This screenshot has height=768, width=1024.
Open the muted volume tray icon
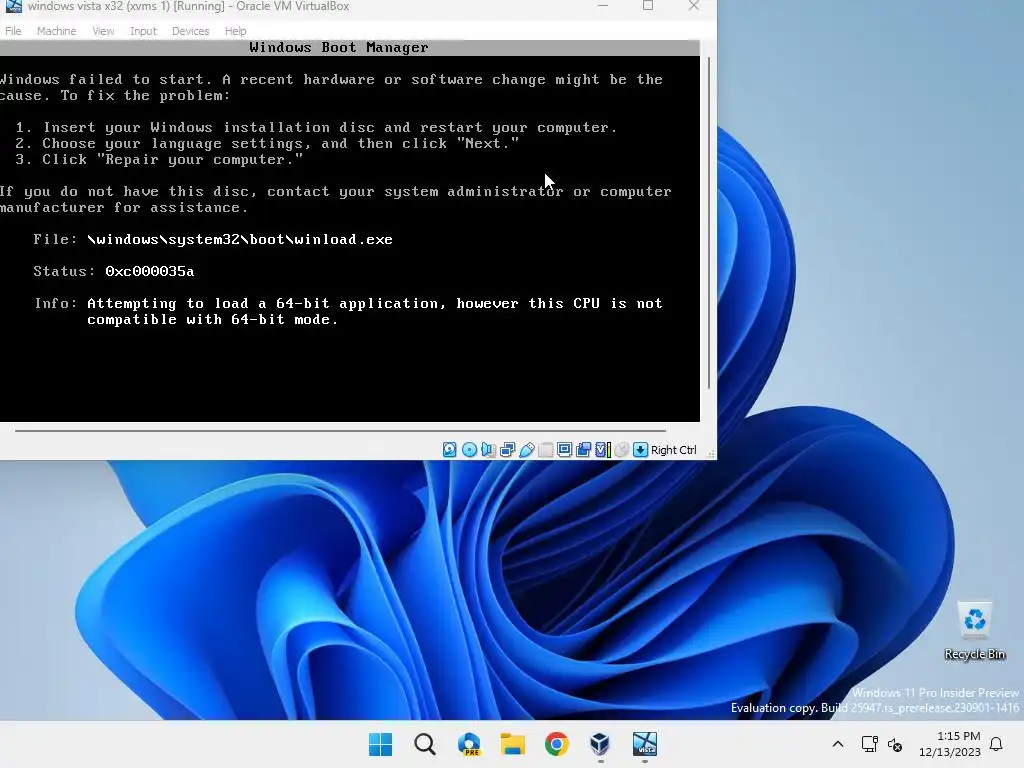coord(895,744)
